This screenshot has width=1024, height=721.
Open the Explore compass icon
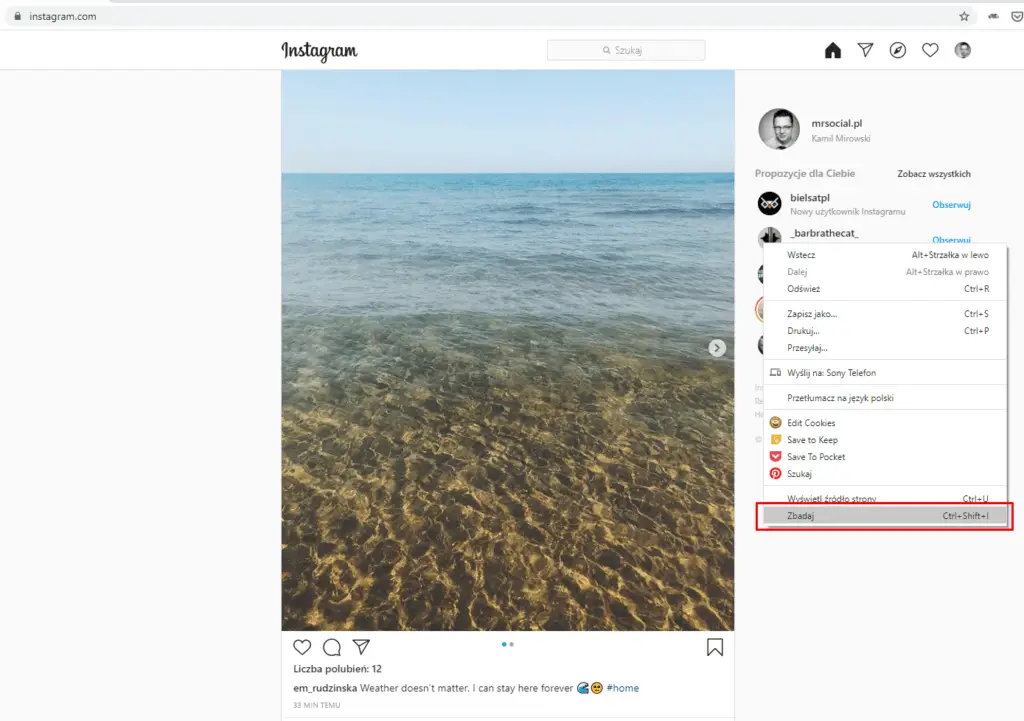[x=898, y=50]
